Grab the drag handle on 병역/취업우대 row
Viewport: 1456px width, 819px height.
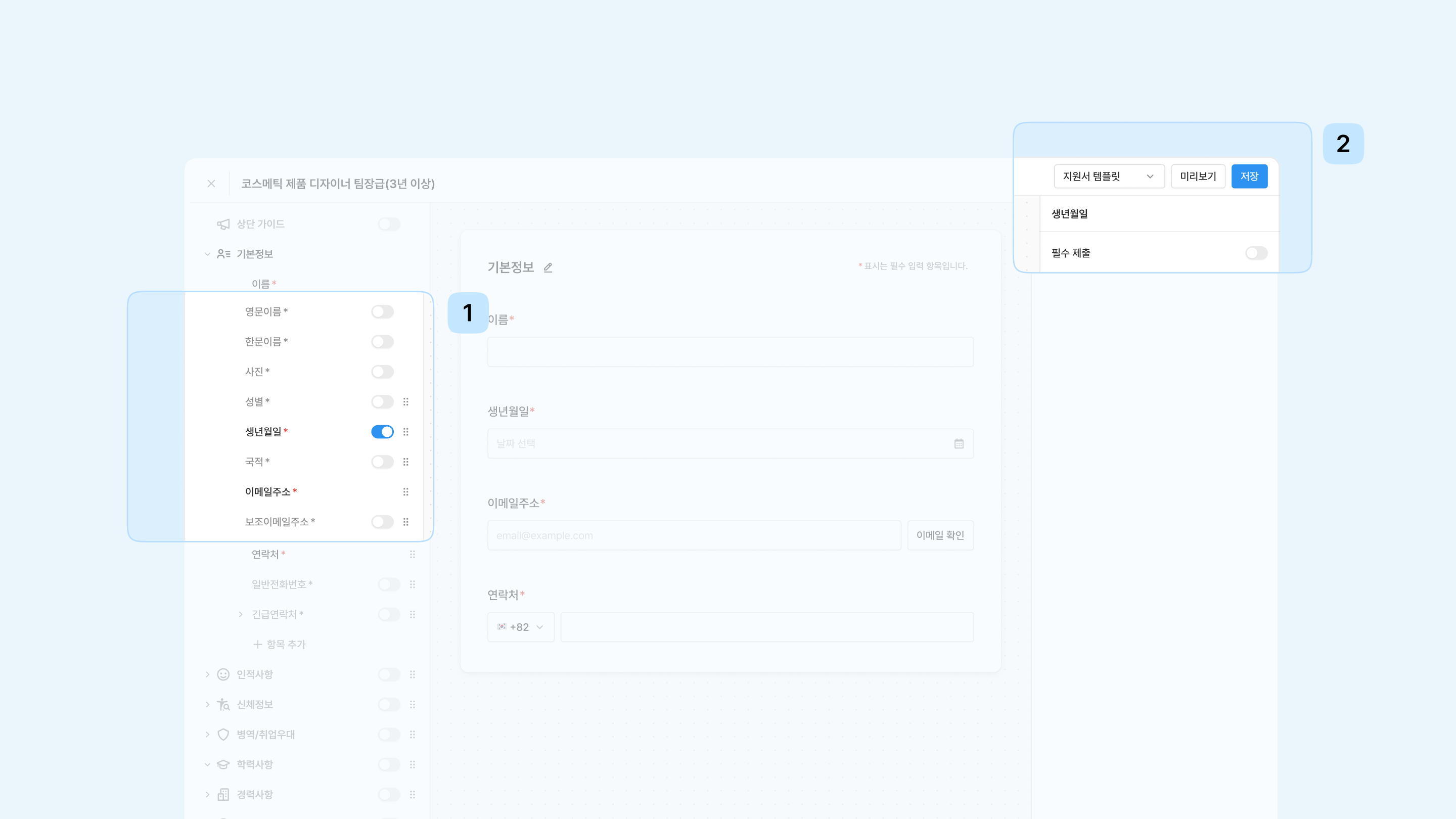click(413, 734)
